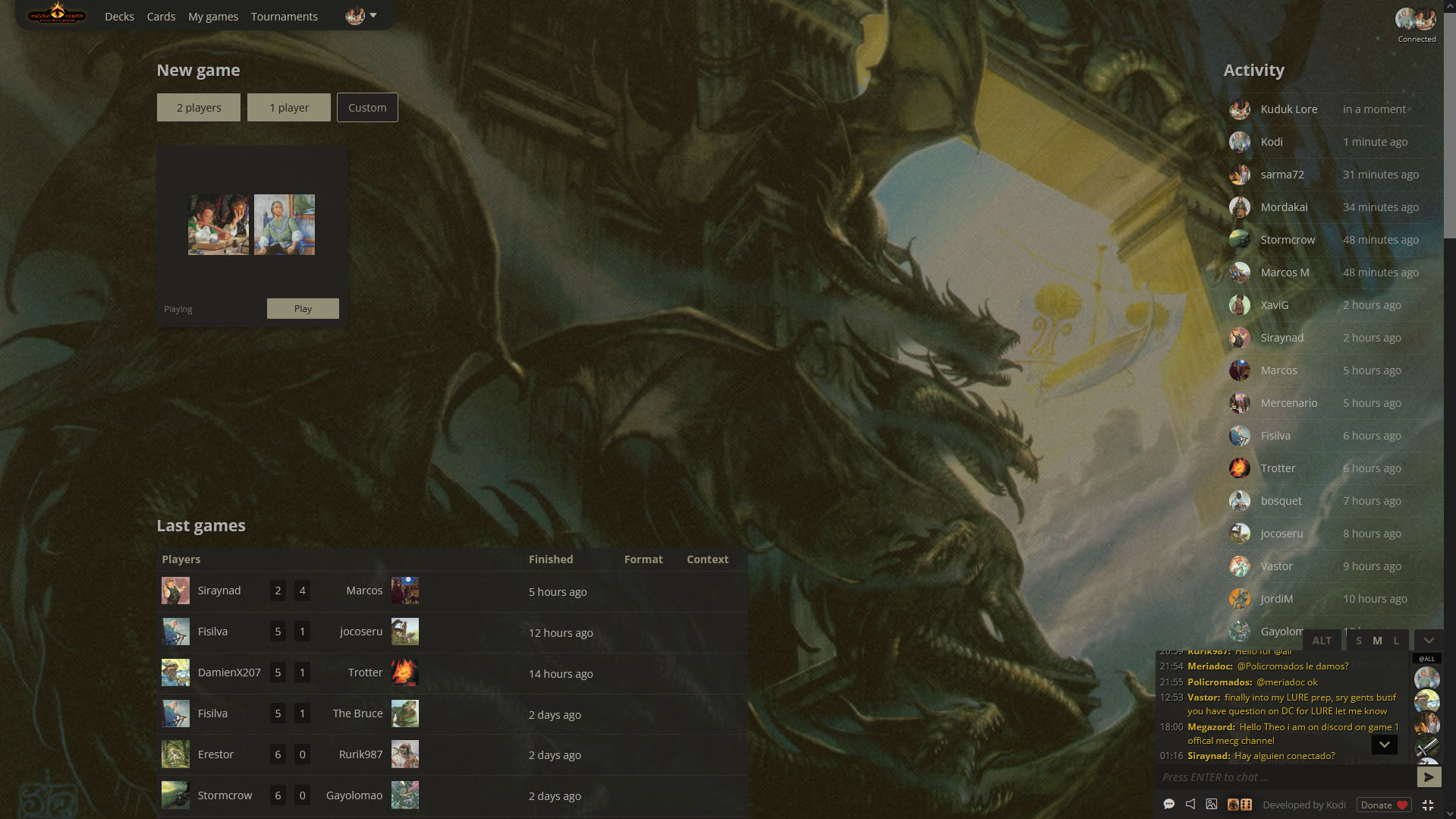Click Fisilva's name in Activity list
Viewport: 1456px width, 819px height.
click(1275, 436)
